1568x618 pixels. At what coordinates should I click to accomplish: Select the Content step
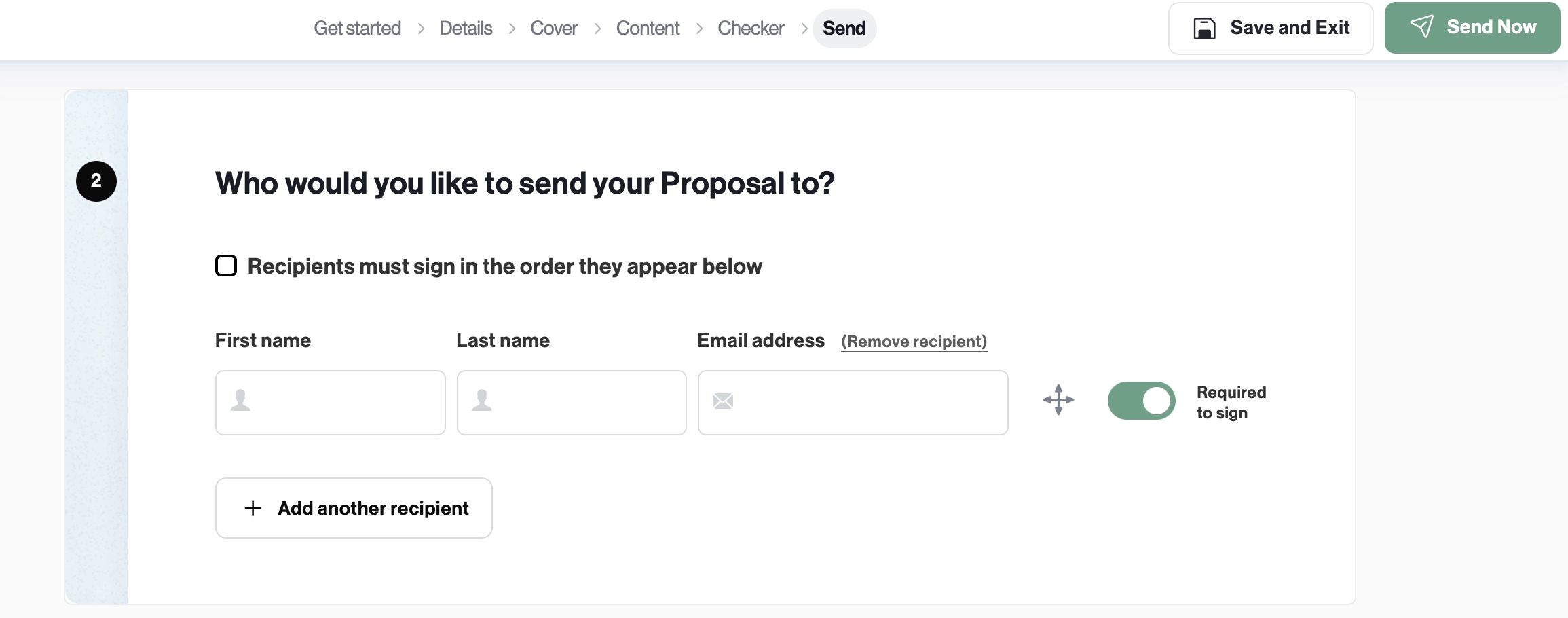pyautogui.click(x=647, y=28)
